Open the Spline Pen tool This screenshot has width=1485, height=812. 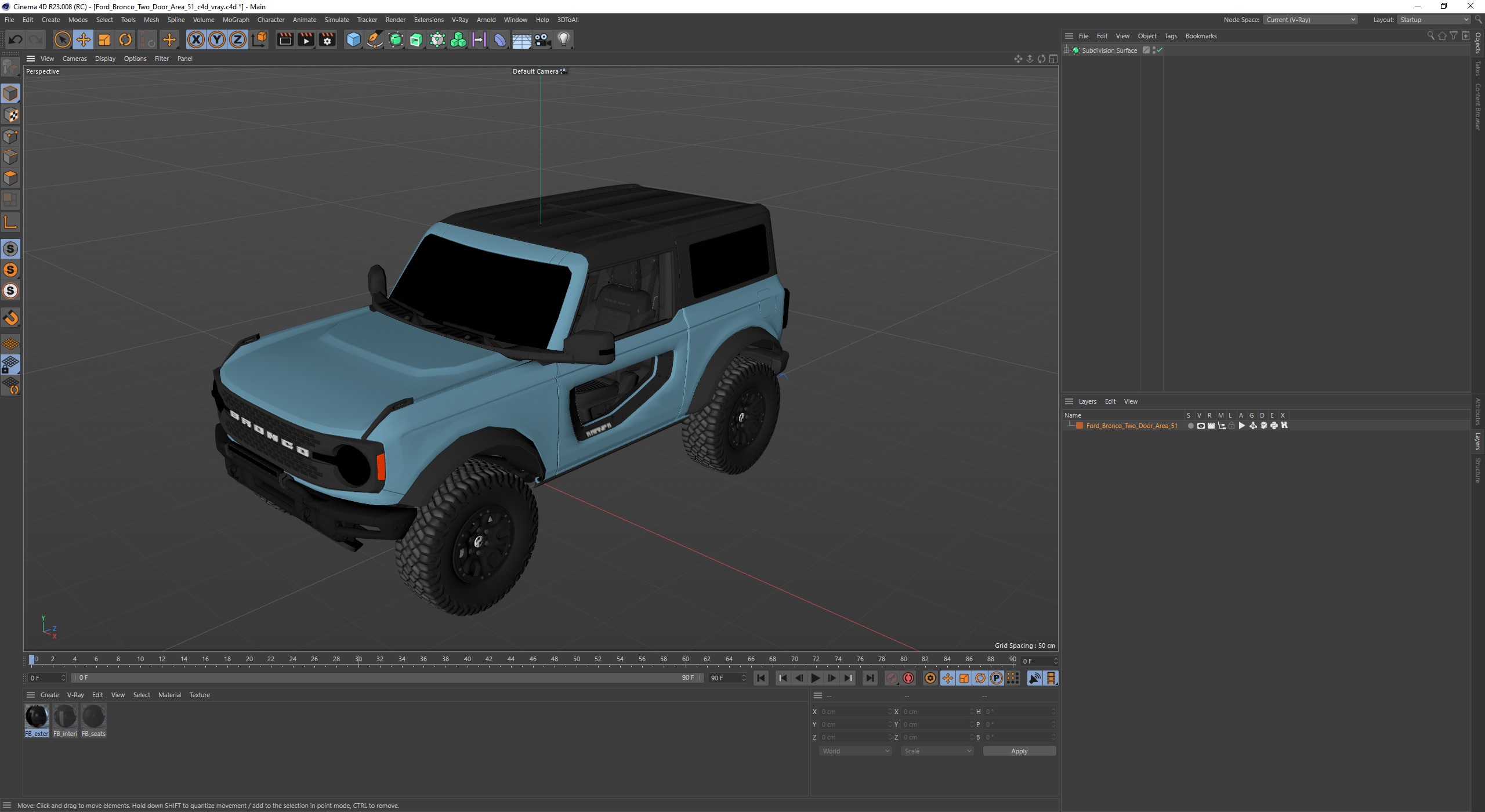coord(375,39)
